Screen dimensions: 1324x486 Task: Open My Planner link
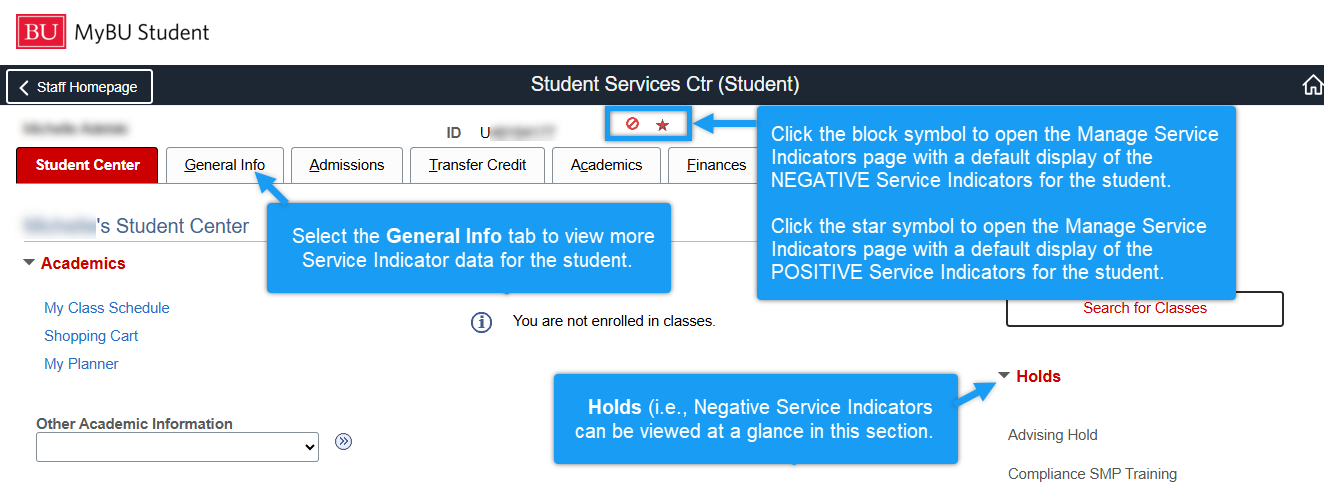coord(81,364)
